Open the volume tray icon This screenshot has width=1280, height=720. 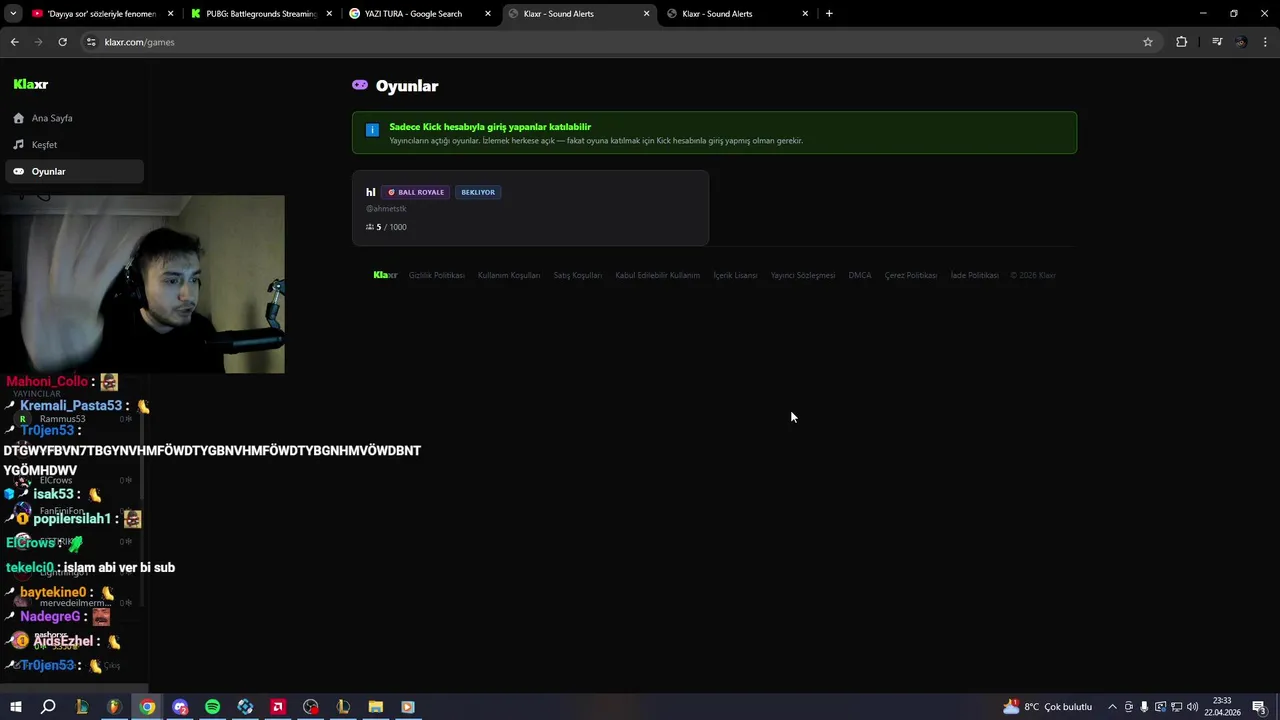1192,707
